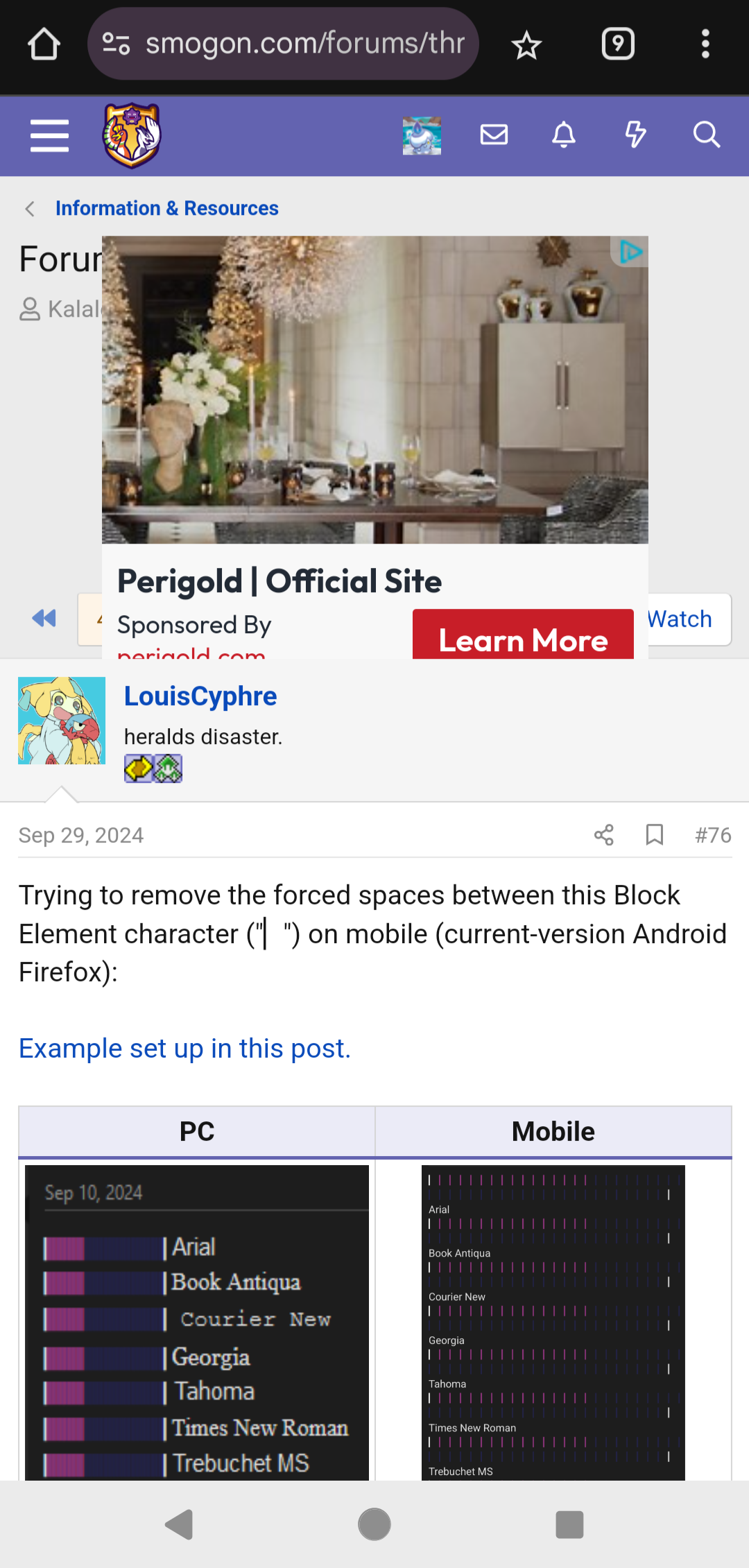749x1568 pixels.
Task: Open the Example set up in this post link
Action: tap(184, 1049)
